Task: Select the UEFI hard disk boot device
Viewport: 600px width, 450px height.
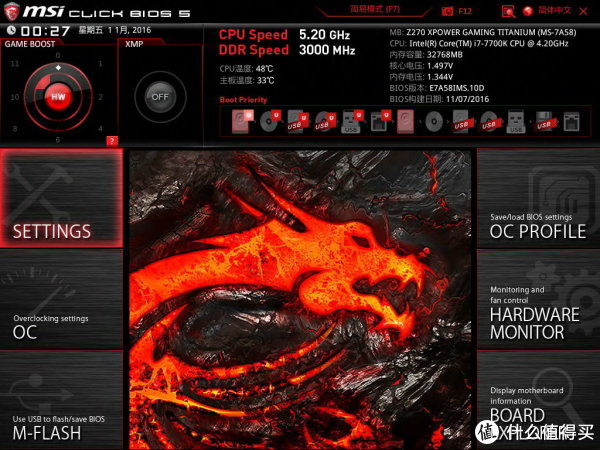Action: pyautogui.click(x=243, y=122)
